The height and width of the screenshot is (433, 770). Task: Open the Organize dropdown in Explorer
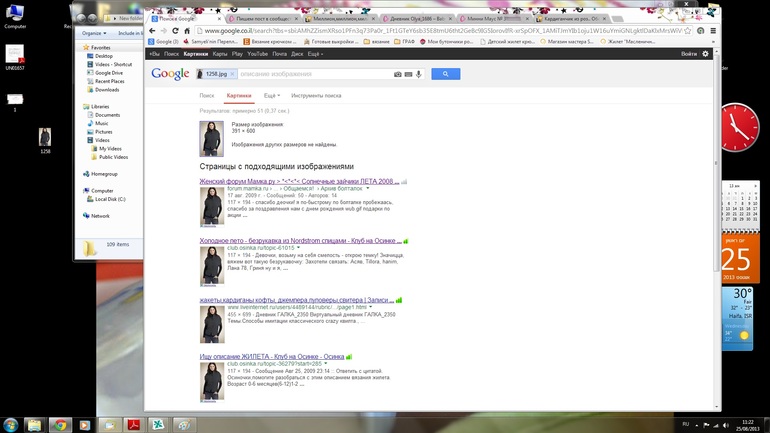click(x=94, y=33)
